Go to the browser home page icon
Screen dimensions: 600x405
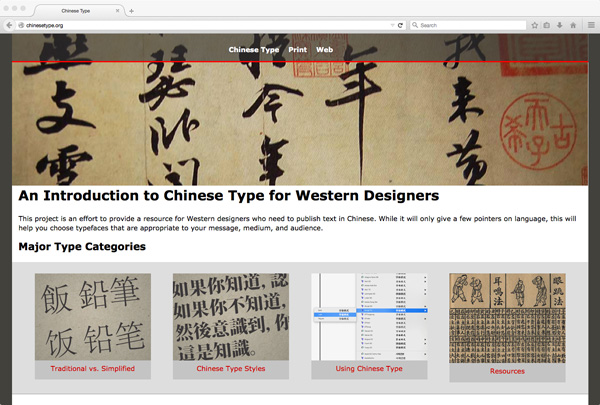point(573,24)
